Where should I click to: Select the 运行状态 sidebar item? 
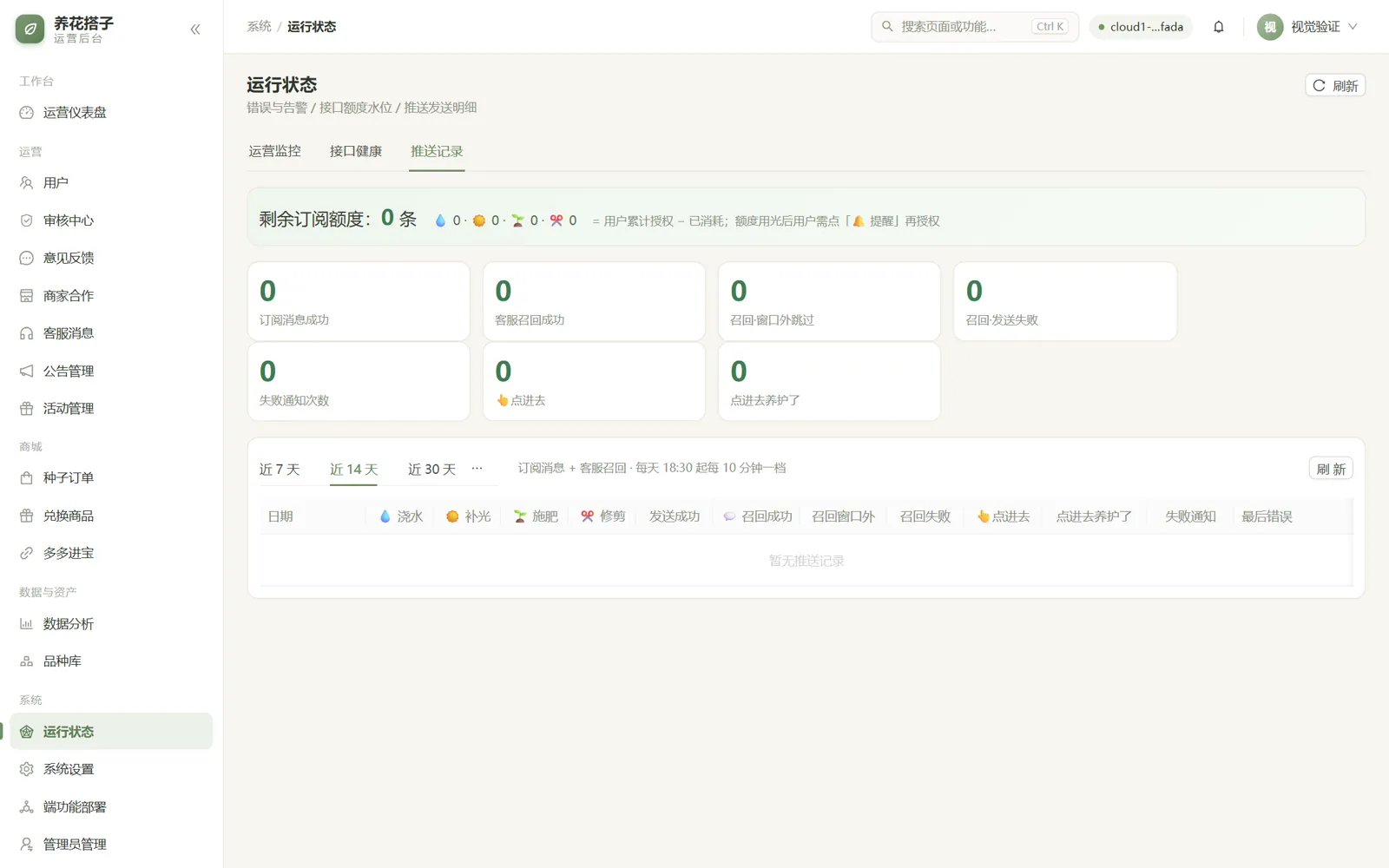pos(111,732)
